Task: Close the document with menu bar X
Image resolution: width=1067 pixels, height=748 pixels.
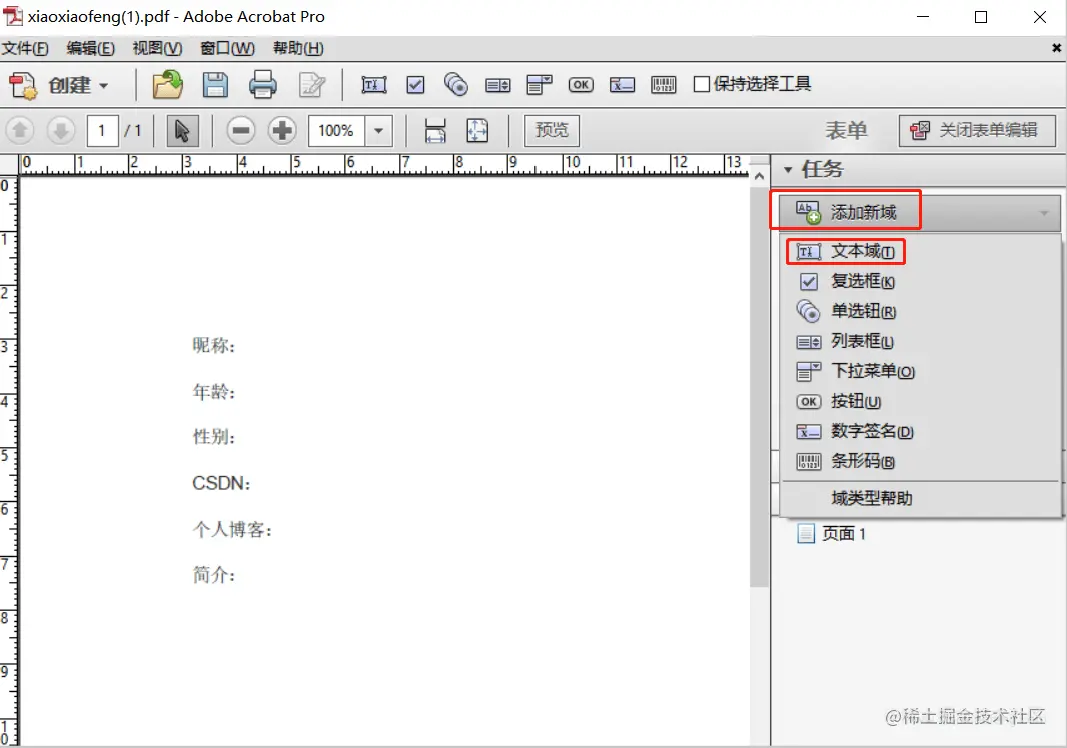Action: point(1056,48)
